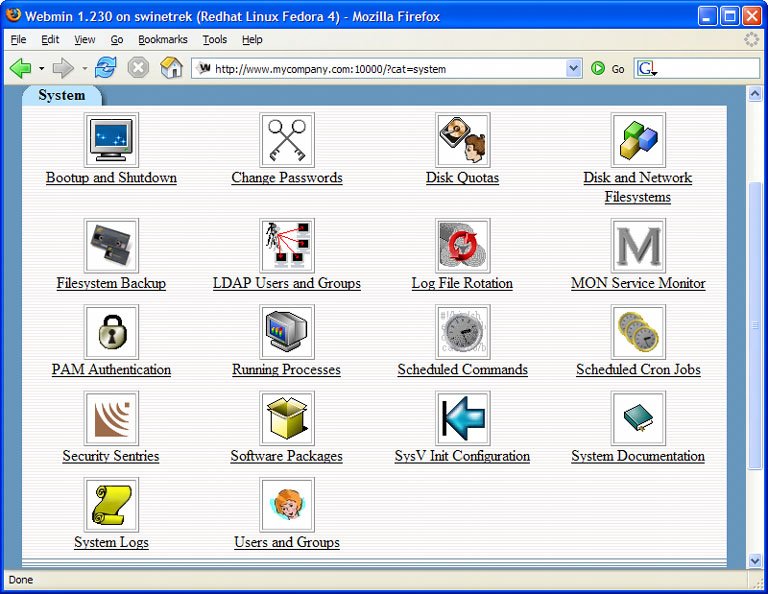Click the Change Passwords keys icon
Image resolution: width=768 pixels, height=594 pixels.
point(287,140)
